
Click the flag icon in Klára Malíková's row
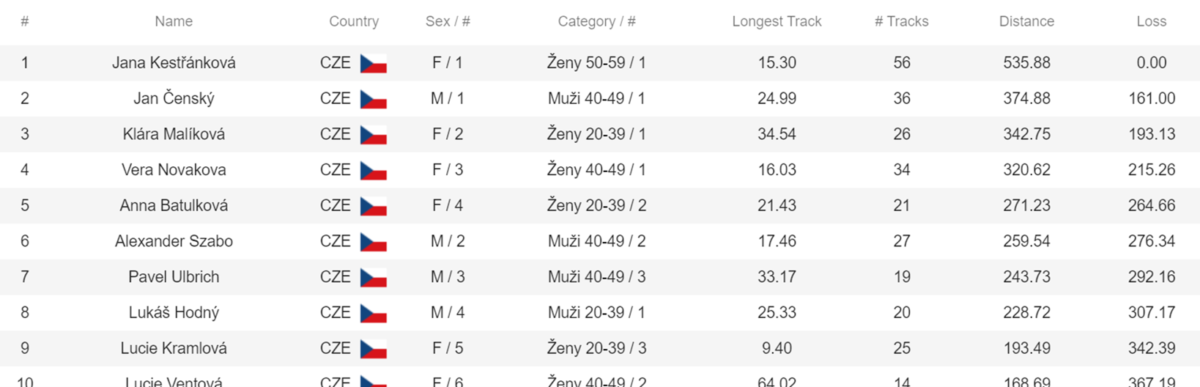click(x=373, y=135)
